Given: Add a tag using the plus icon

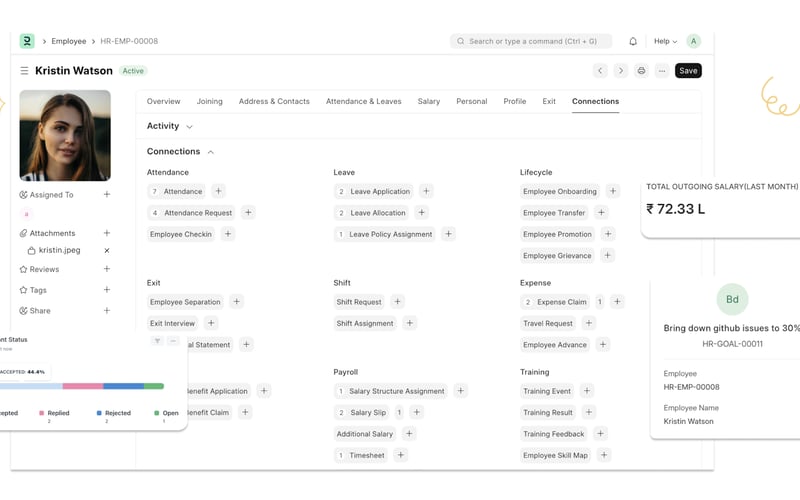Looking at the screenshot, I should (x=107, y=290).
